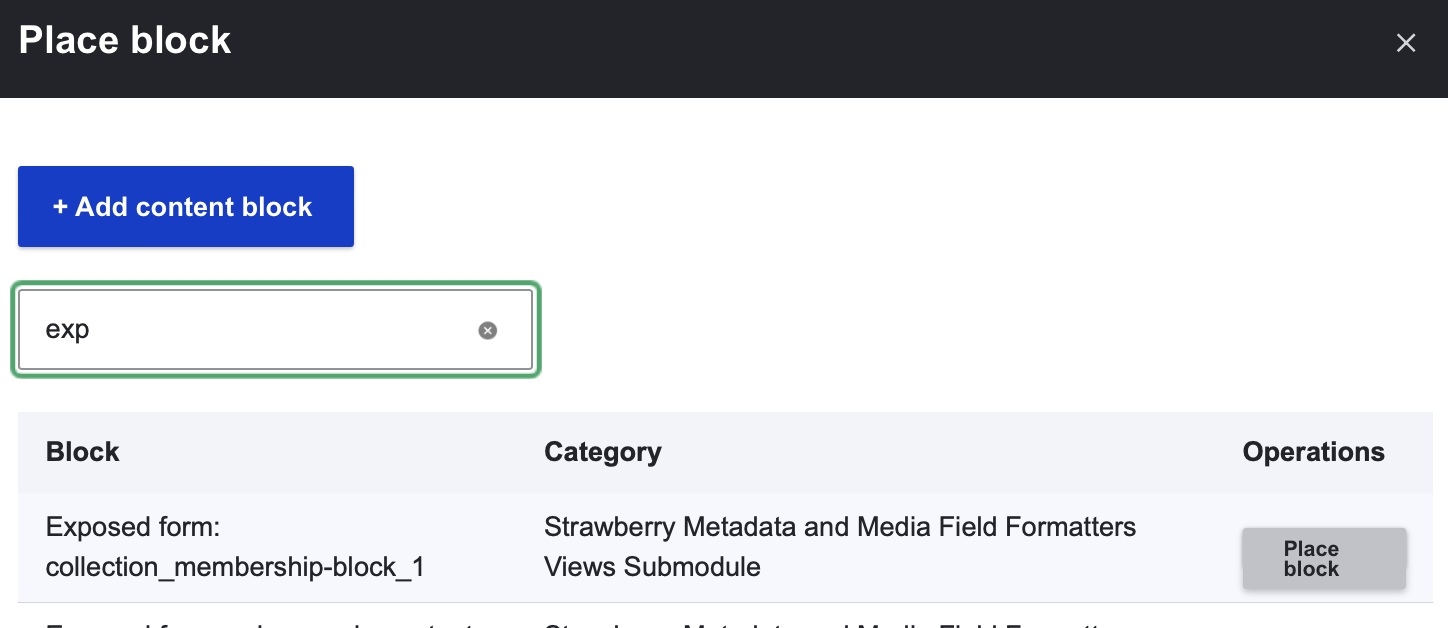Click the 'Views Submodule' category text

coord(652,567)
